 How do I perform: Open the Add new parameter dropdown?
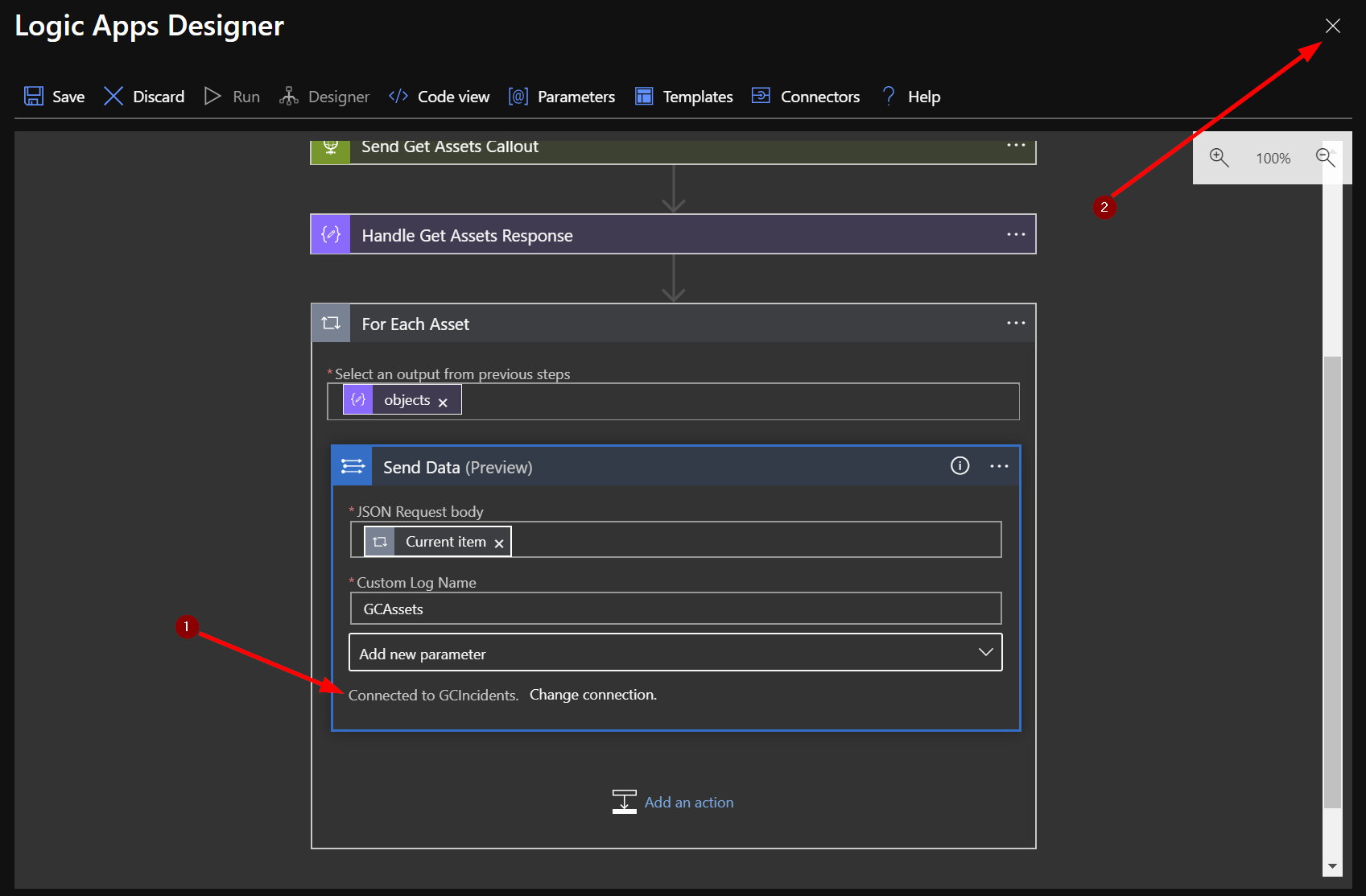tap(675, 653)
